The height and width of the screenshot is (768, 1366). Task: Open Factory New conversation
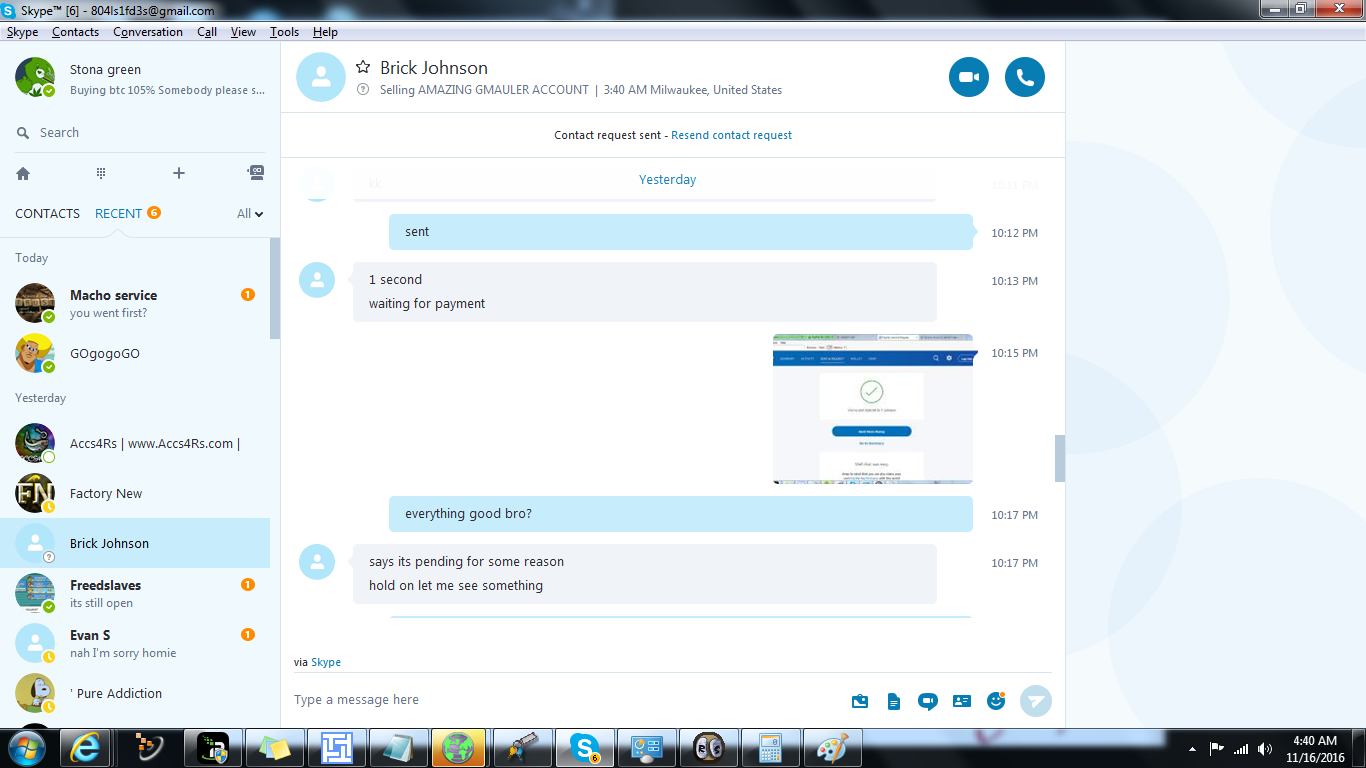(x=135, y=493)
